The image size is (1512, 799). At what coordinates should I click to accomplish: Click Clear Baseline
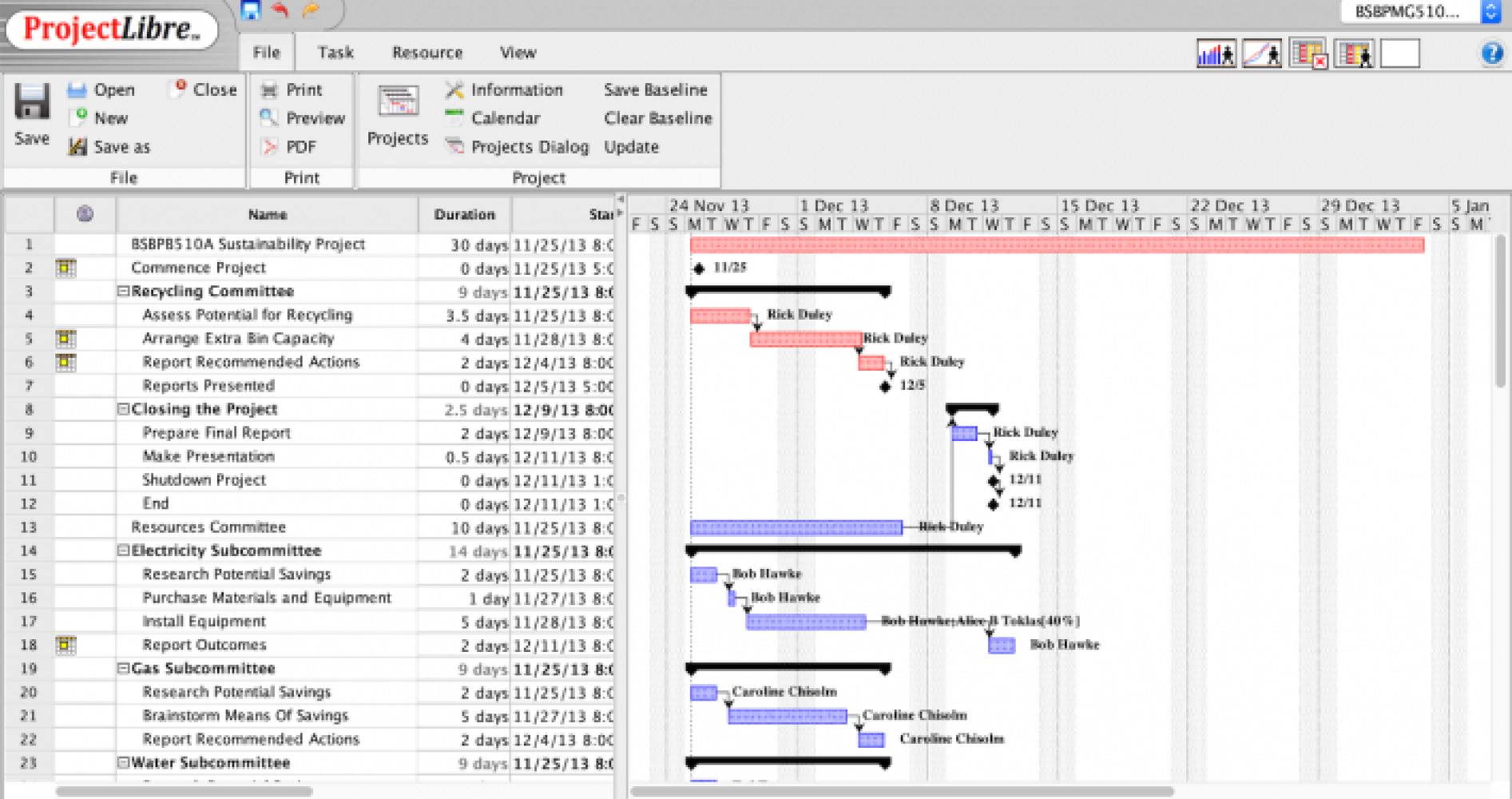coord(658,118)
